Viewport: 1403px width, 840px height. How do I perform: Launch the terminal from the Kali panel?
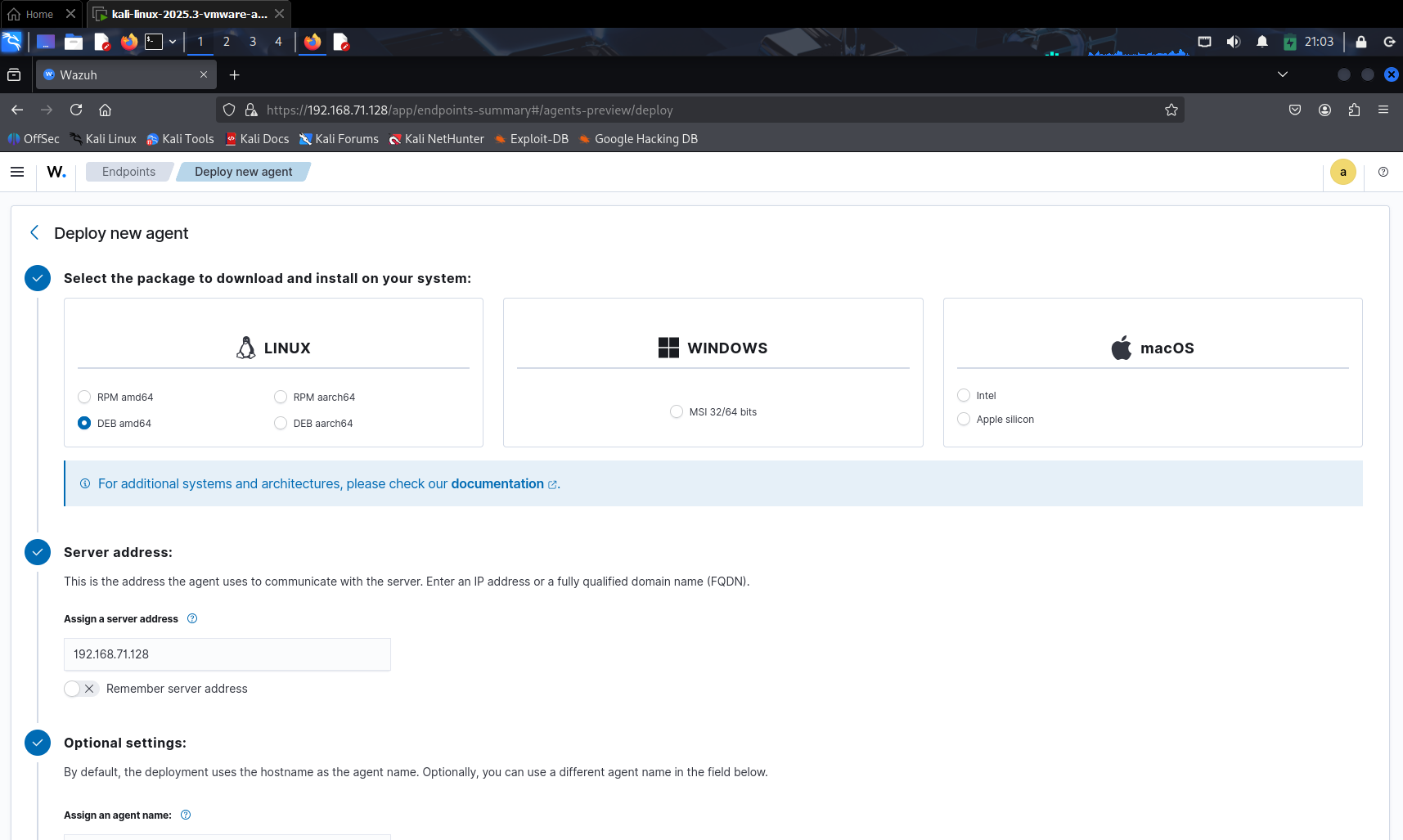(x=153, y=42)
